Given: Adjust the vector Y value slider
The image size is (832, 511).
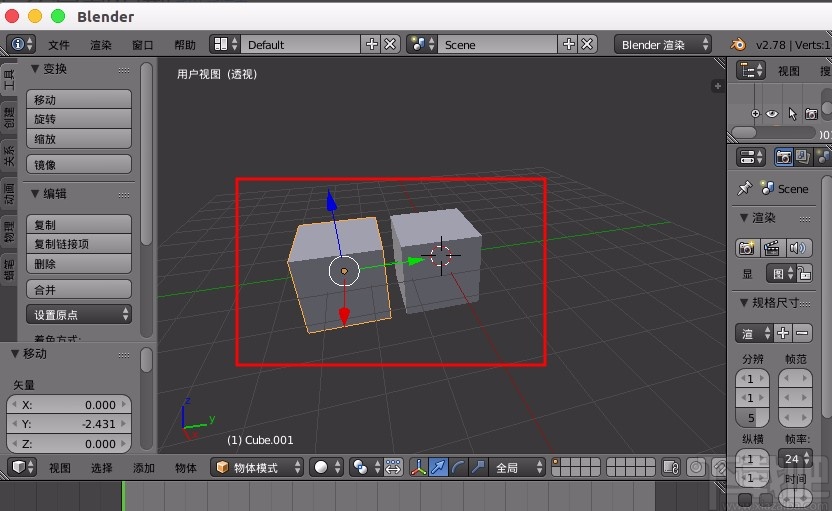Looking at the screenshot, I should coord(69,424).
